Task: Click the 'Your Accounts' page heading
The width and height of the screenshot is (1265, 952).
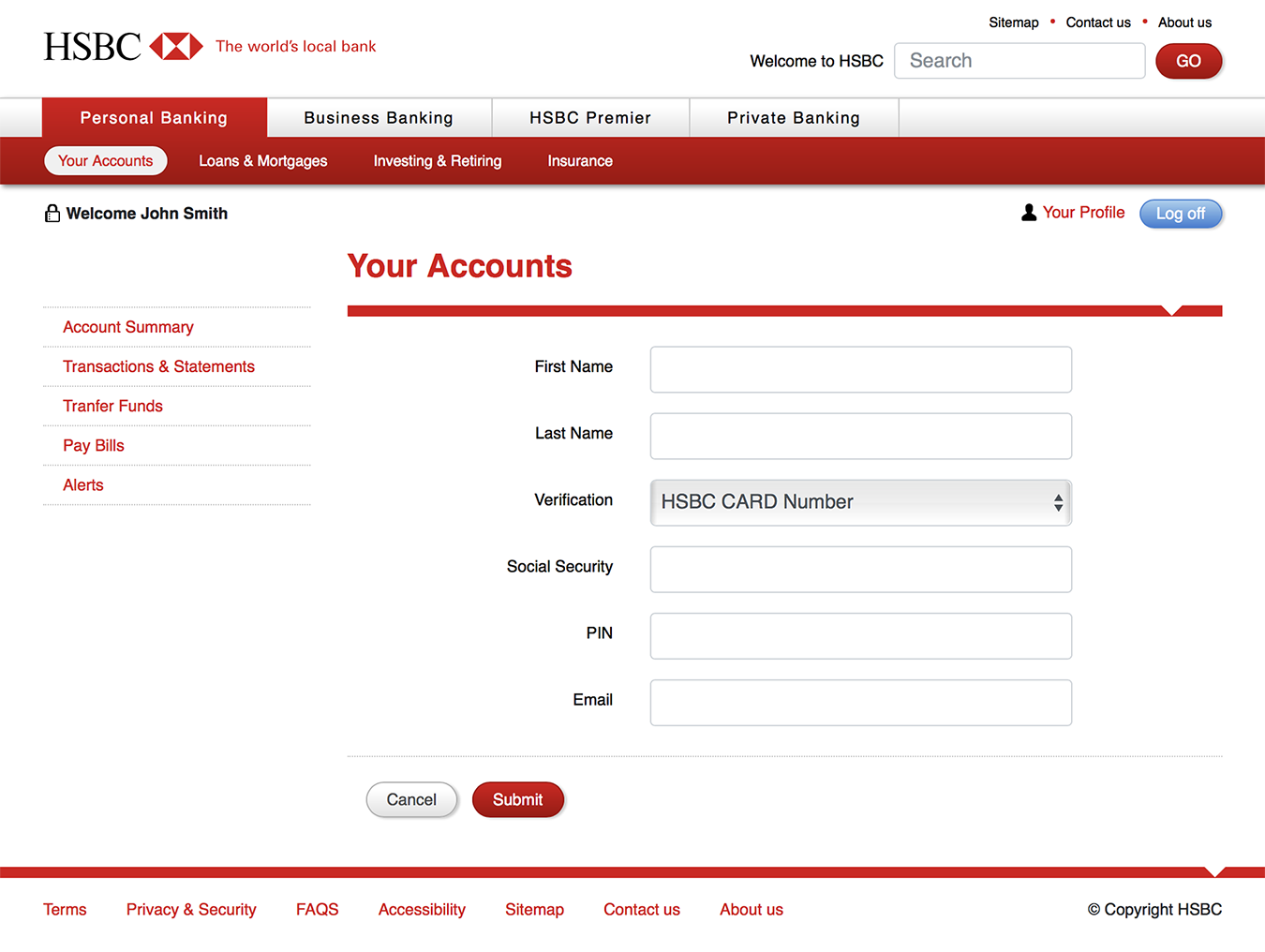Action: pos(460,266)
